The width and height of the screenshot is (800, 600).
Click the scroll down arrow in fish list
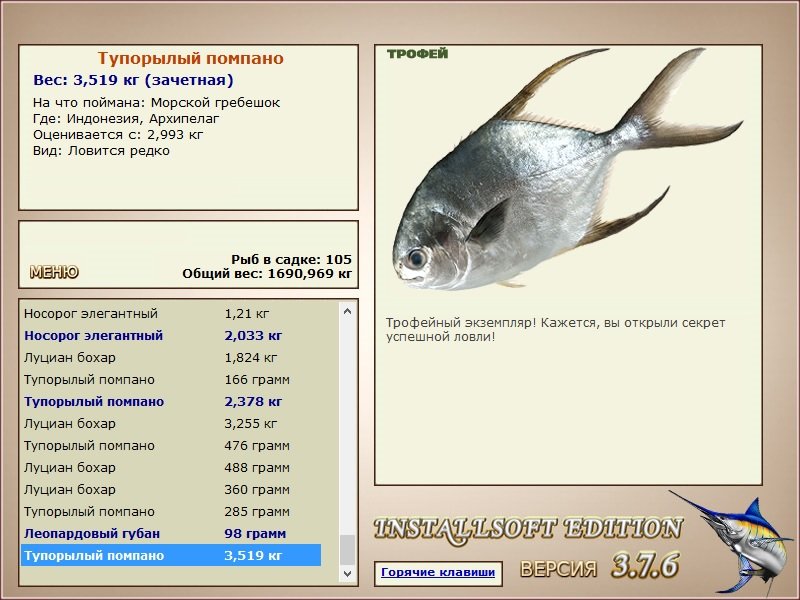click(x=347, y=573)
